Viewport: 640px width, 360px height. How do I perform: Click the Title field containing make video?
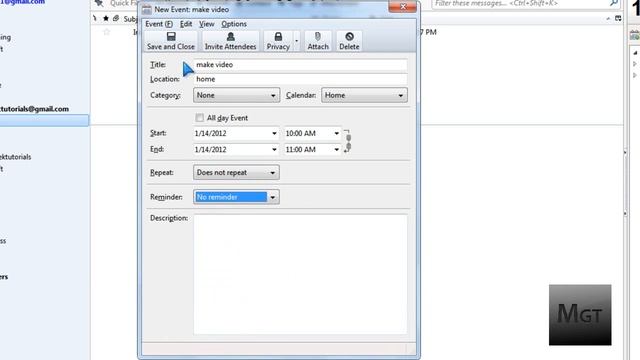pyautogui.click(x=300, y=64)
